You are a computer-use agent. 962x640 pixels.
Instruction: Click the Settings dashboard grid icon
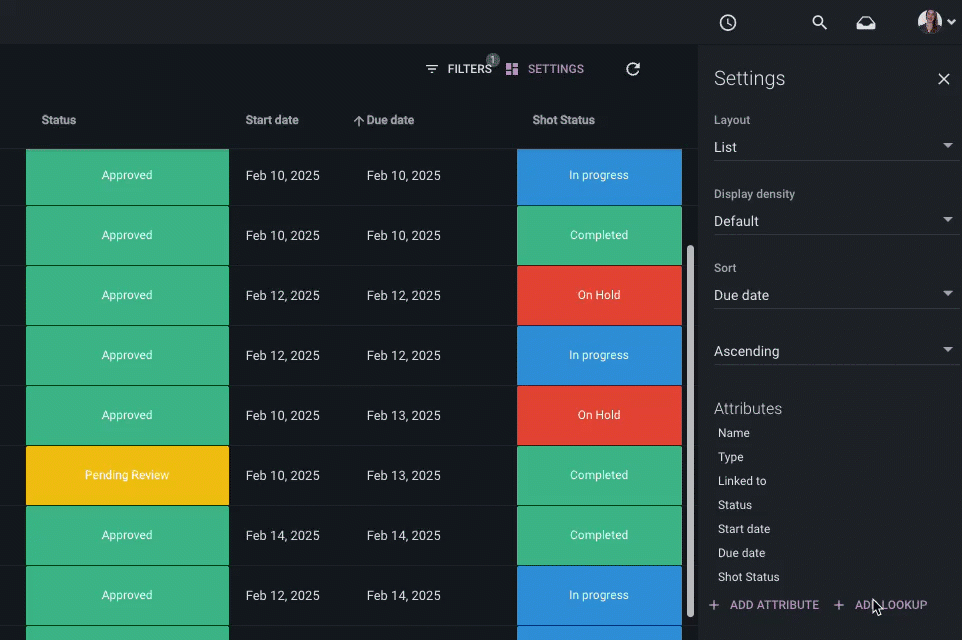pos(512,69)
